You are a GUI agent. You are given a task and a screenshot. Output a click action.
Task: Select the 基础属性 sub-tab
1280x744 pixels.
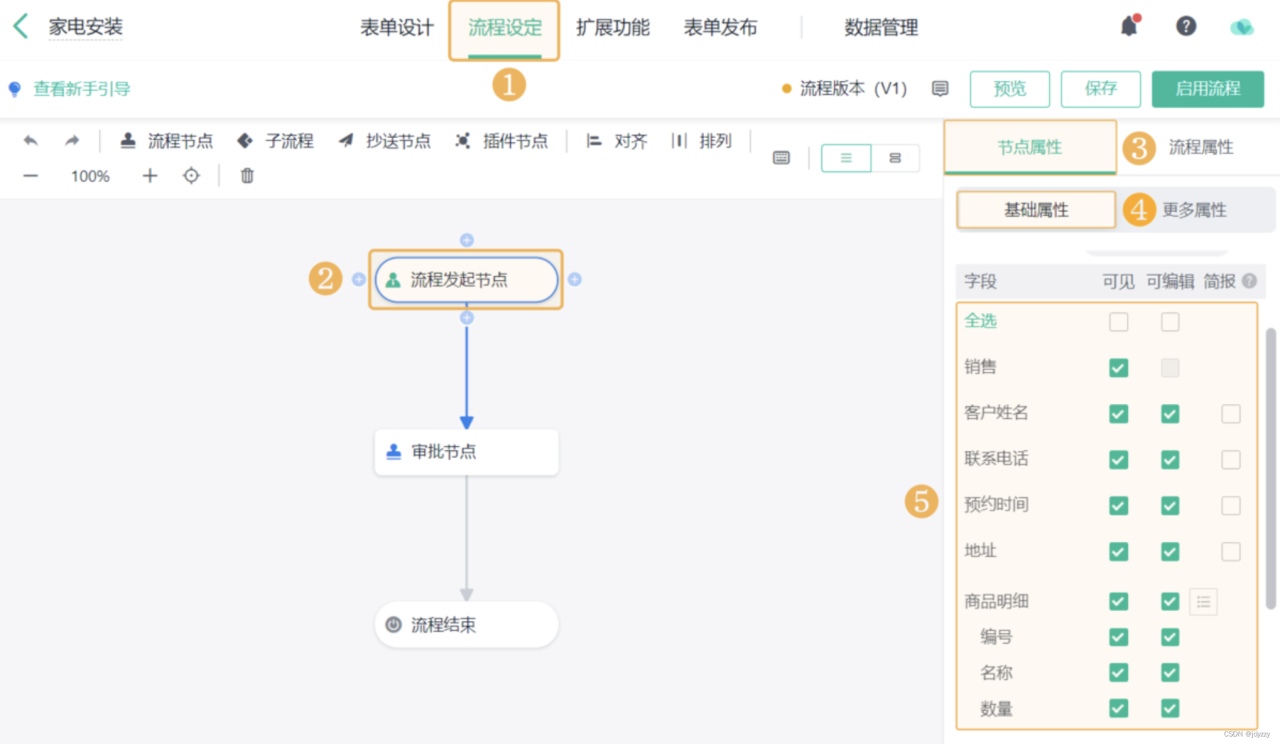pyautogui.click(x=1036, y=210)
